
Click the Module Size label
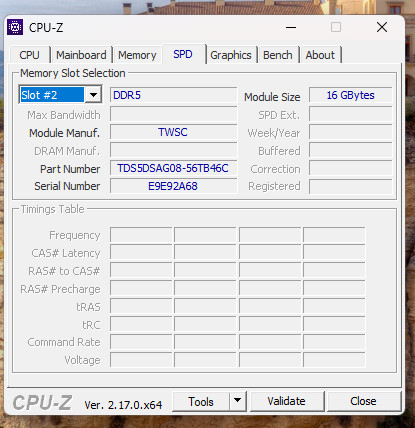point(272,97)
